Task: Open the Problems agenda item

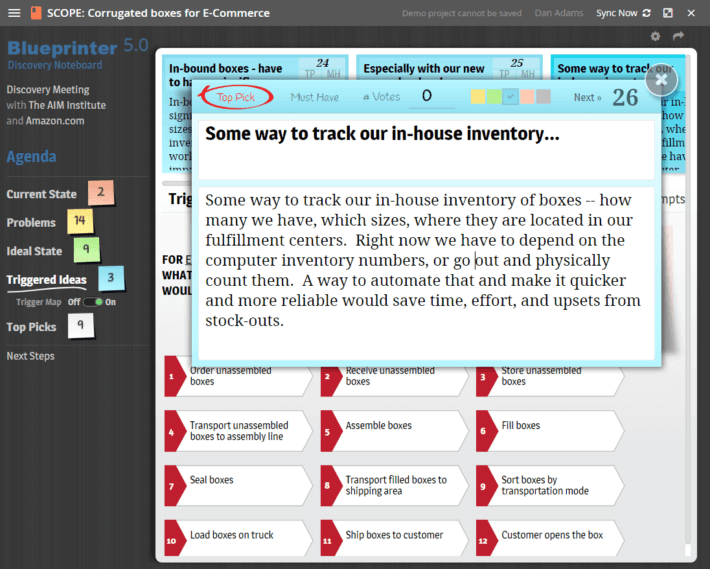Action: pyautogui.click(x=31, y=223)
